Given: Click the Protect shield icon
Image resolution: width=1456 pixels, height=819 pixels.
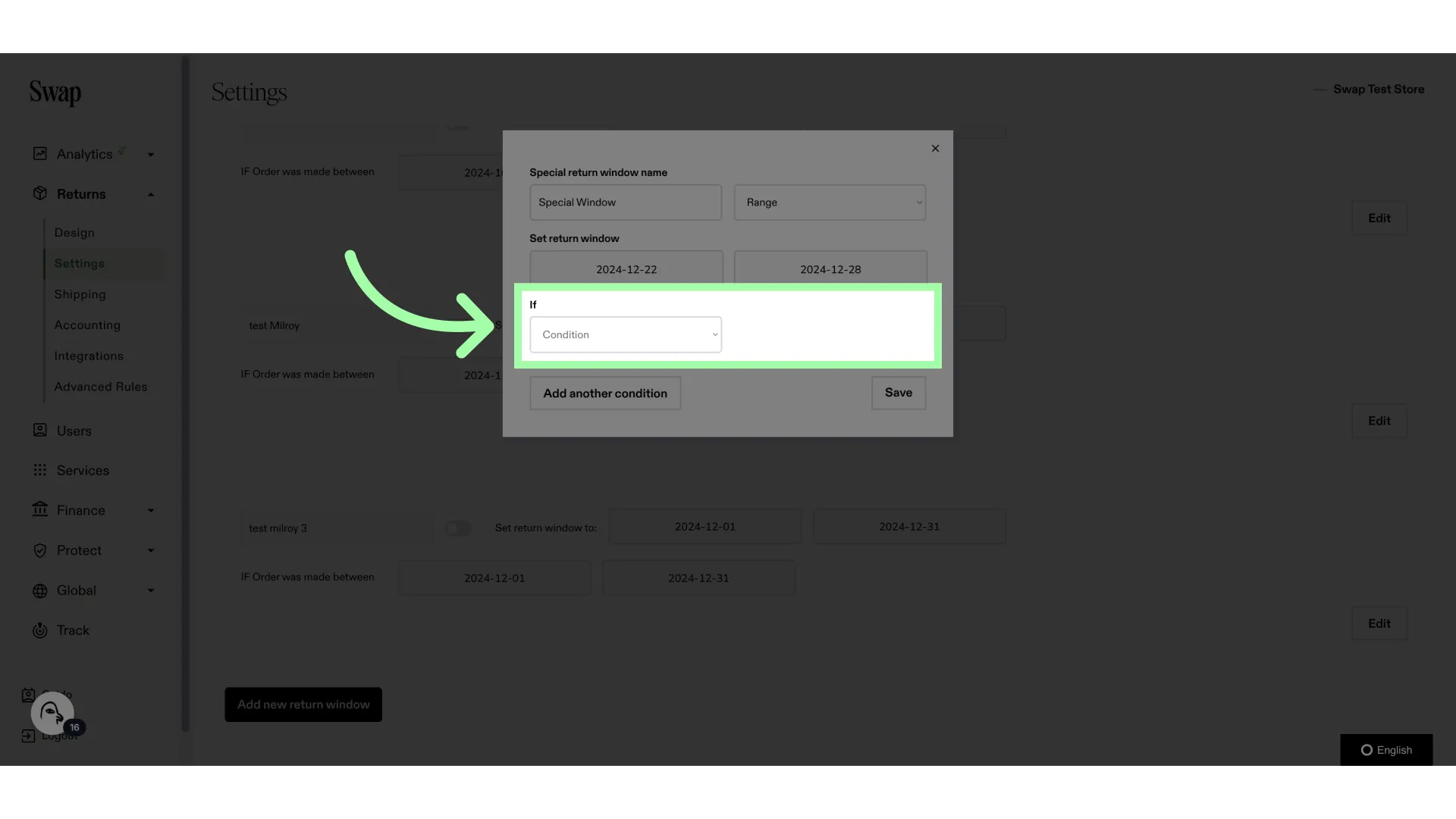Looking at the screenshot, I should point(40,551).
